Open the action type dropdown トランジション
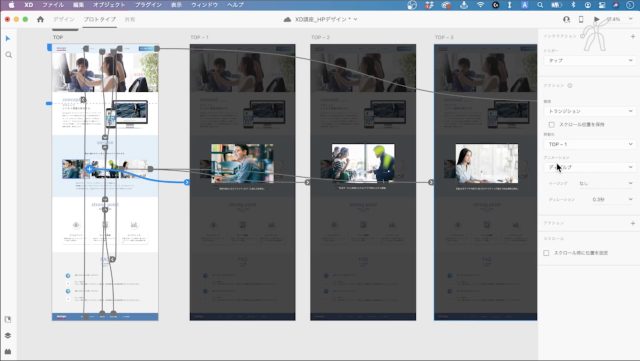Image resolution: width=640 pixels, height=361 pixels. pos(589,111)
